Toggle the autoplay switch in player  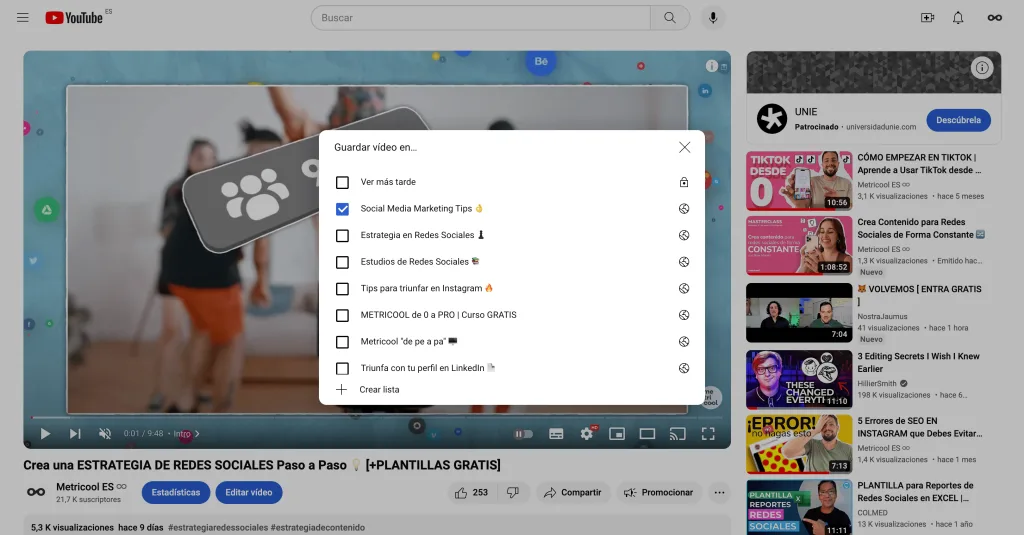click(x=523, y=434)
